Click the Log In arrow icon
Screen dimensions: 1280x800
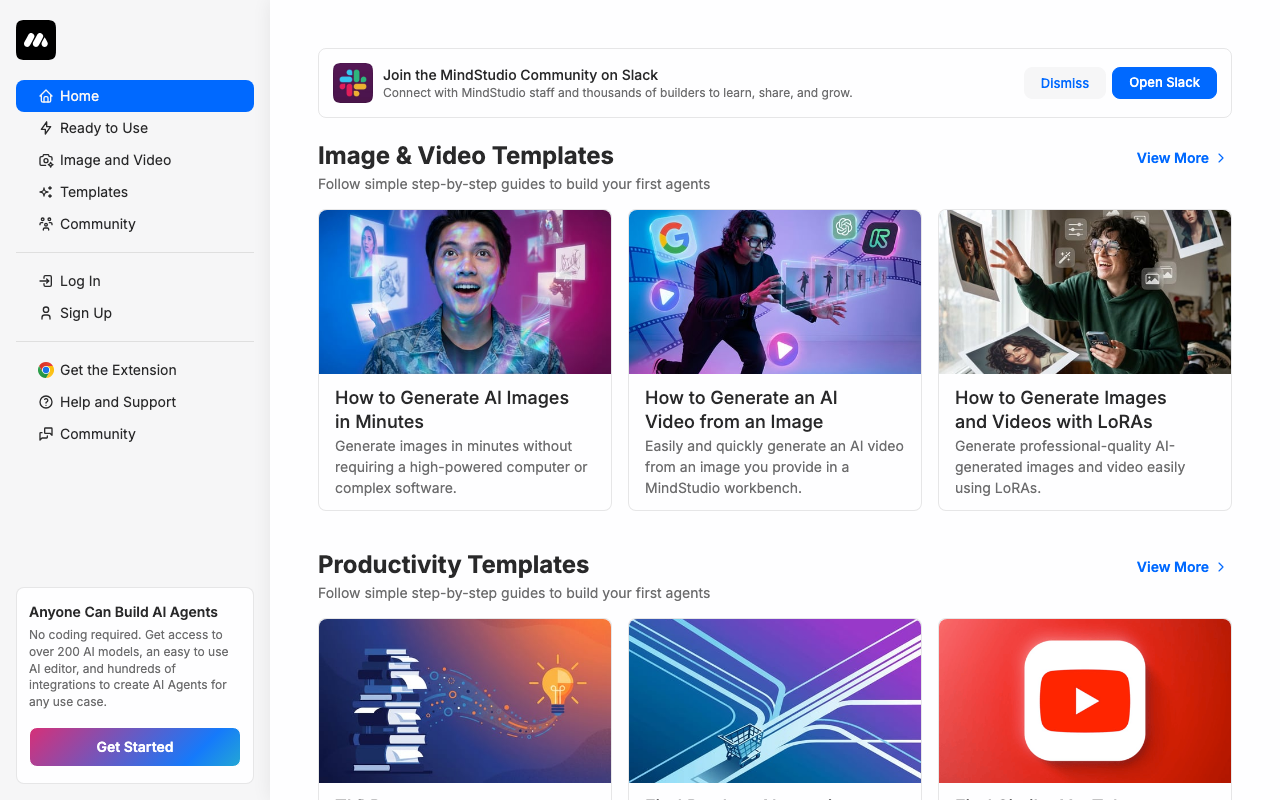pyautogui.click(x=46, y=281)
